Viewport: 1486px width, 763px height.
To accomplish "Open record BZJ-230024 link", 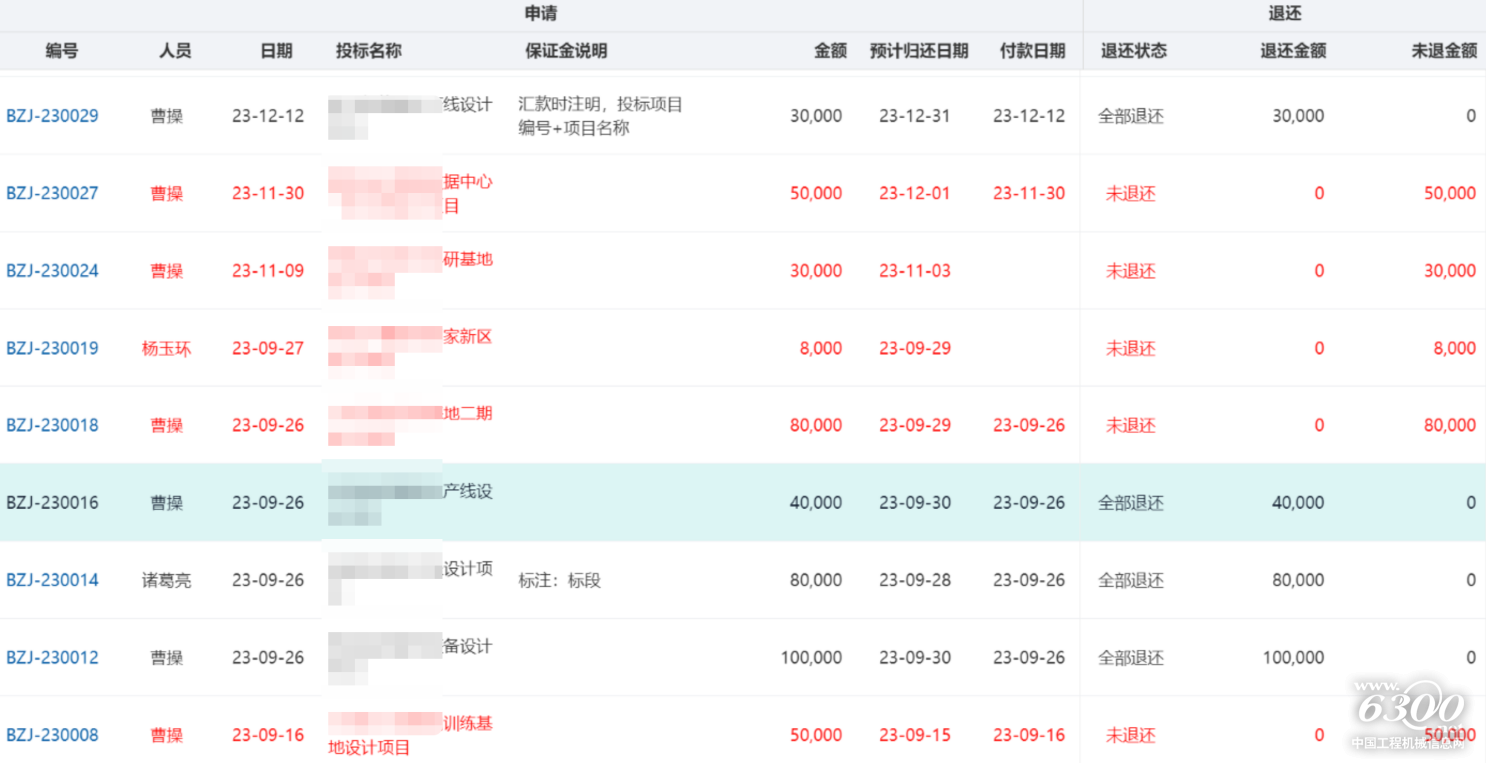I will coord(52,270).
